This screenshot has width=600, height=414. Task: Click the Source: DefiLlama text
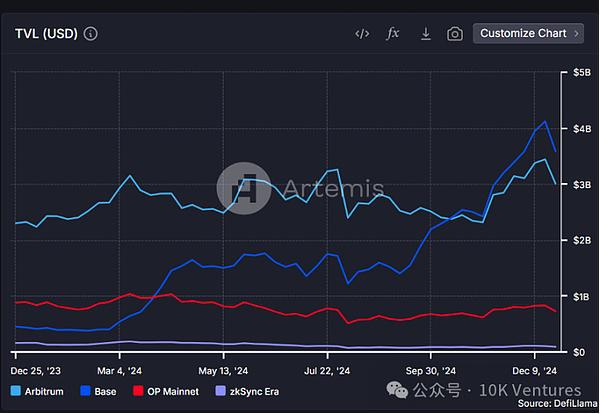(x=557, y=403)
